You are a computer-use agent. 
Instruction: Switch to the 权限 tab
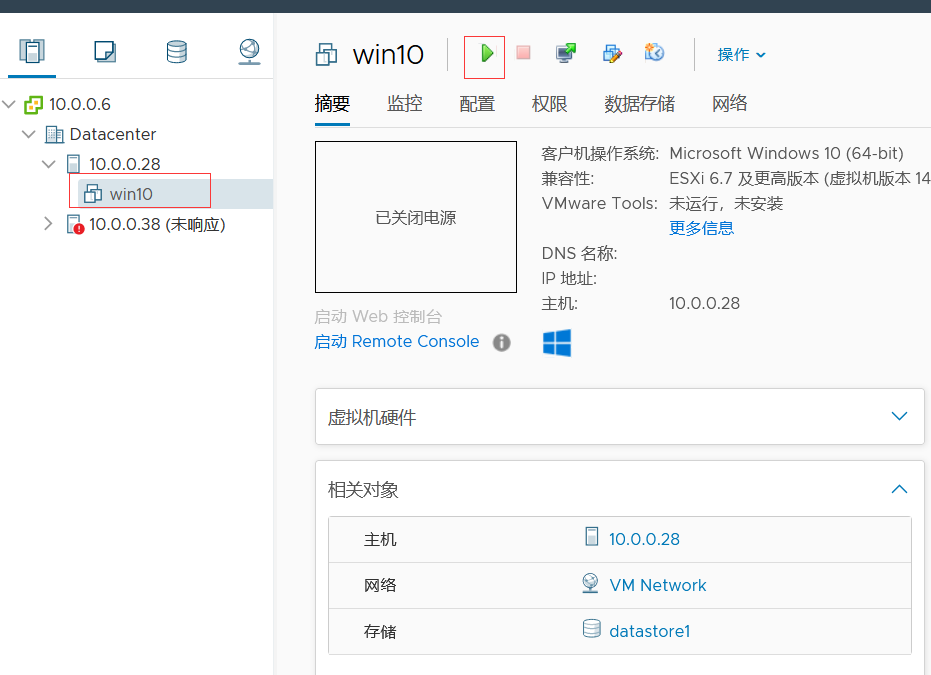coord(549,104)
